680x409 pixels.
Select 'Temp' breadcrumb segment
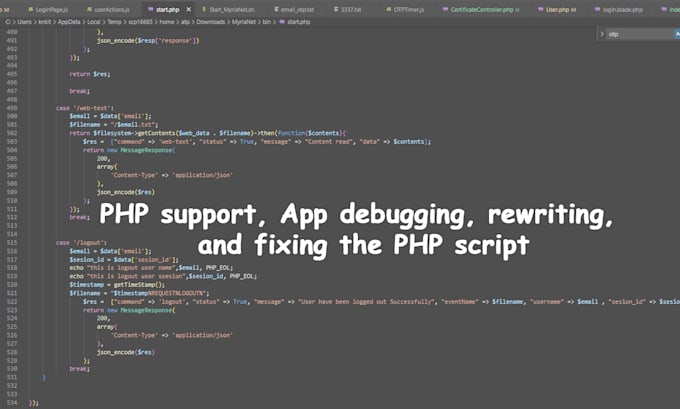(114, 22)
